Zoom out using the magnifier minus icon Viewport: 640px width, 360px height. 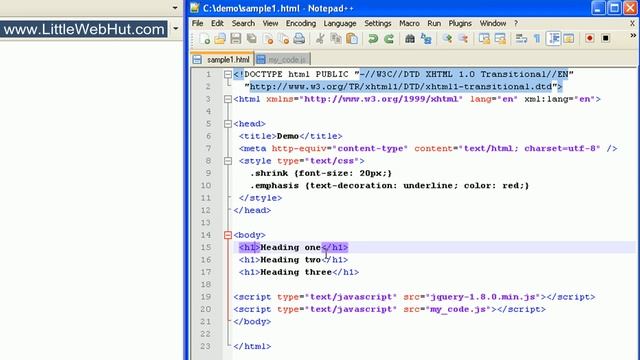(x=463, y=39)
